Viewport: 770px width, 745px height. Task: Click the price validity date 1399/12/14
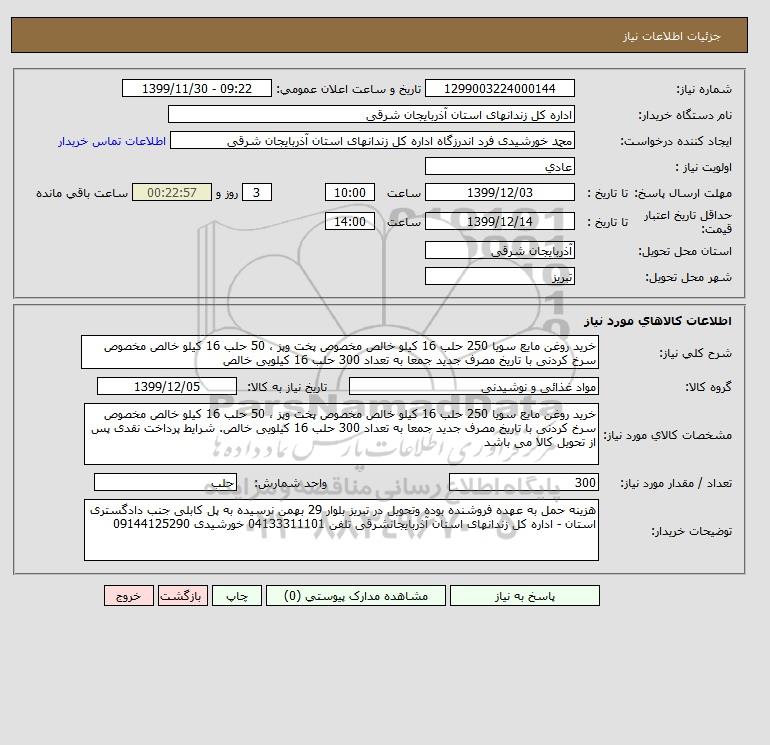tap(499, 221)
